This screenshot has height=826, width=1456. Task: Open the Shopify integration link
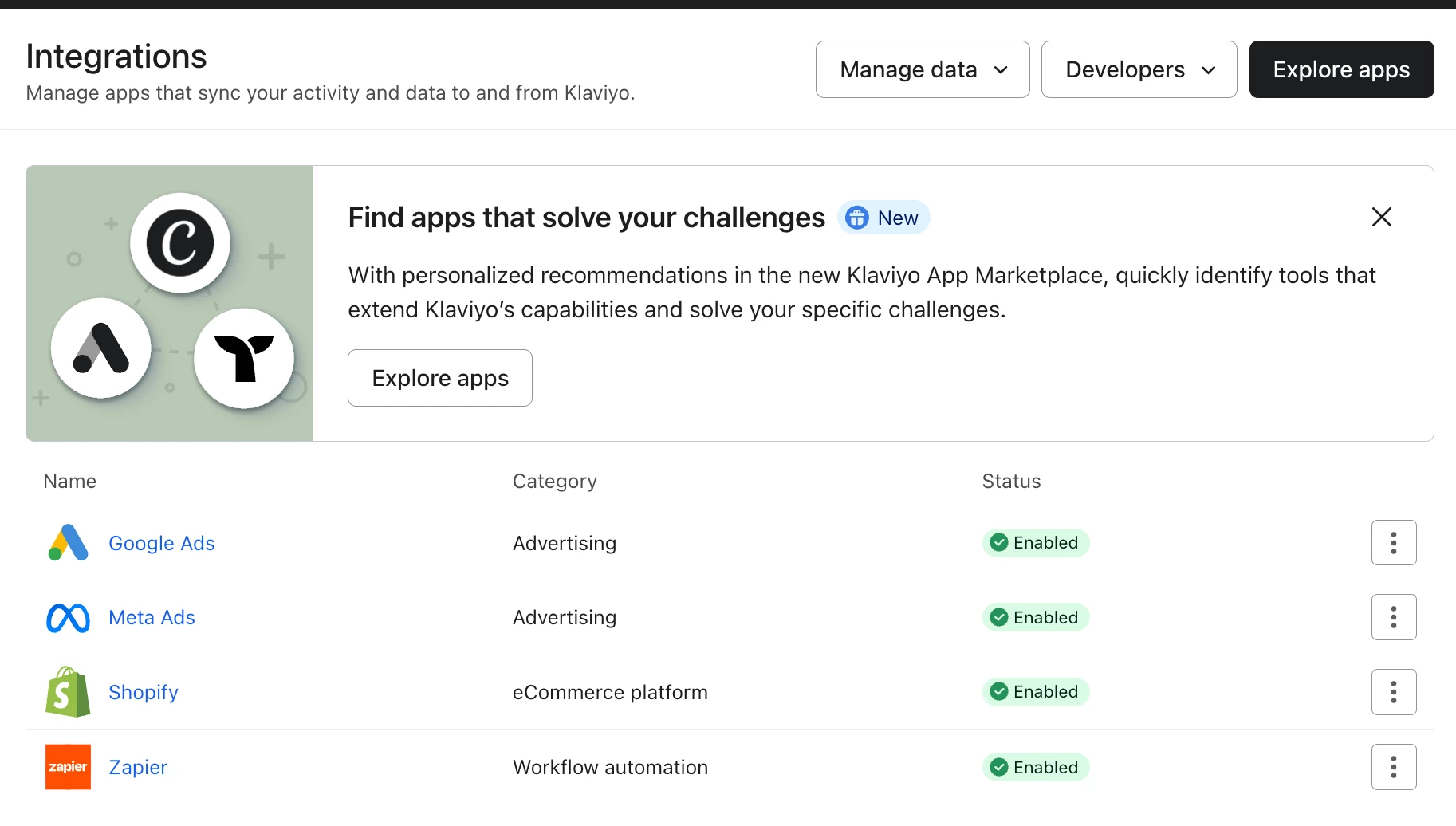coord(144,692)
